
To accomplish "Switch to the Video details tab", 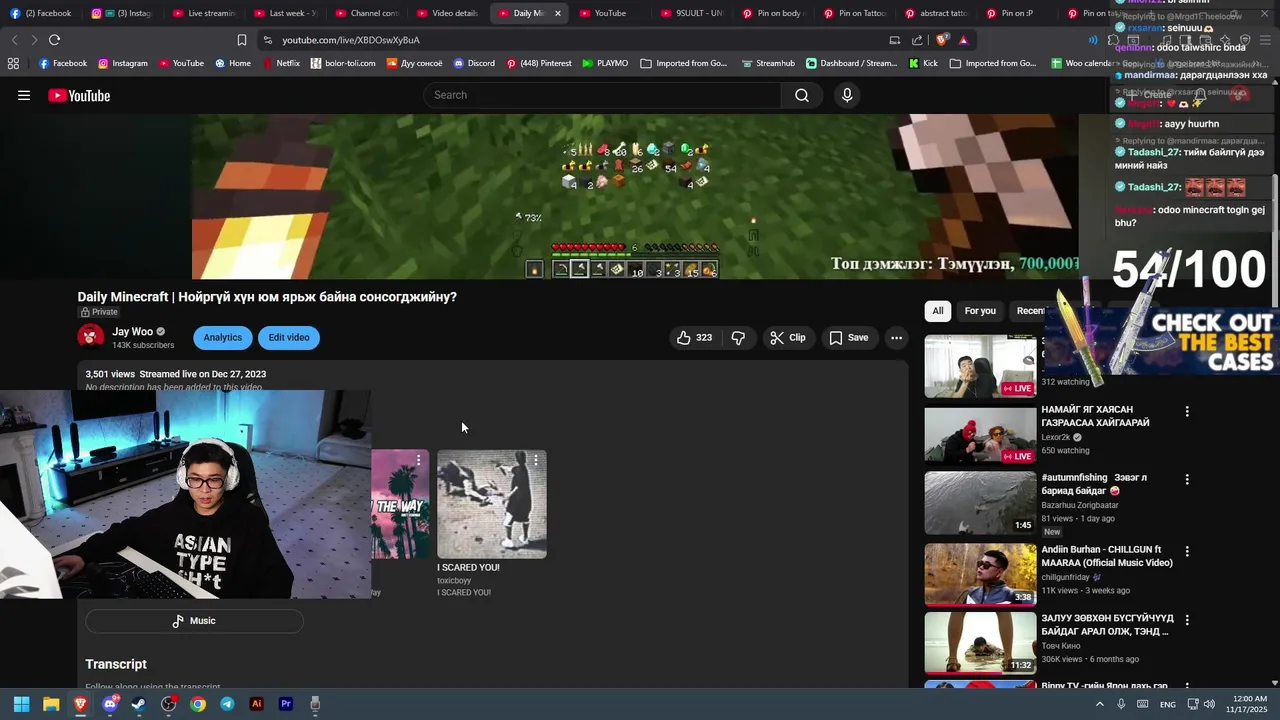I will pyautogui.click(x=448, y=13).
